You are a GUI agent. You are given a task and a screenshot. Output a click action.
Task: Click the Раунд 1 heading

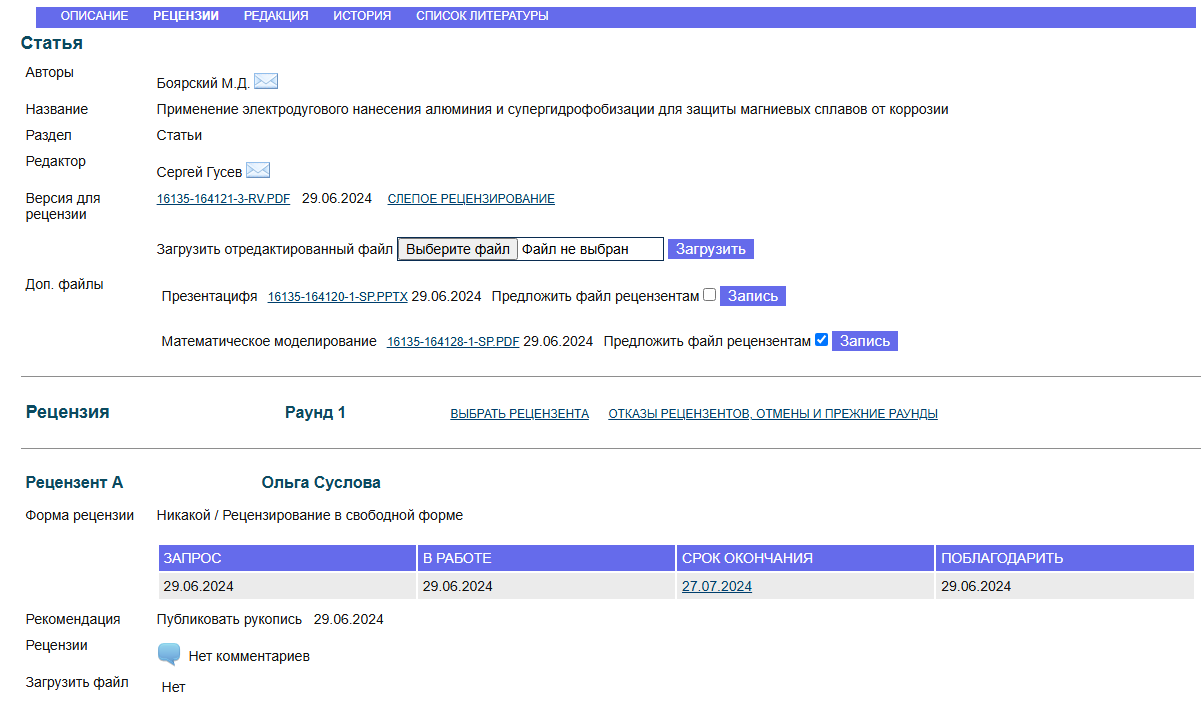(315, 412)
